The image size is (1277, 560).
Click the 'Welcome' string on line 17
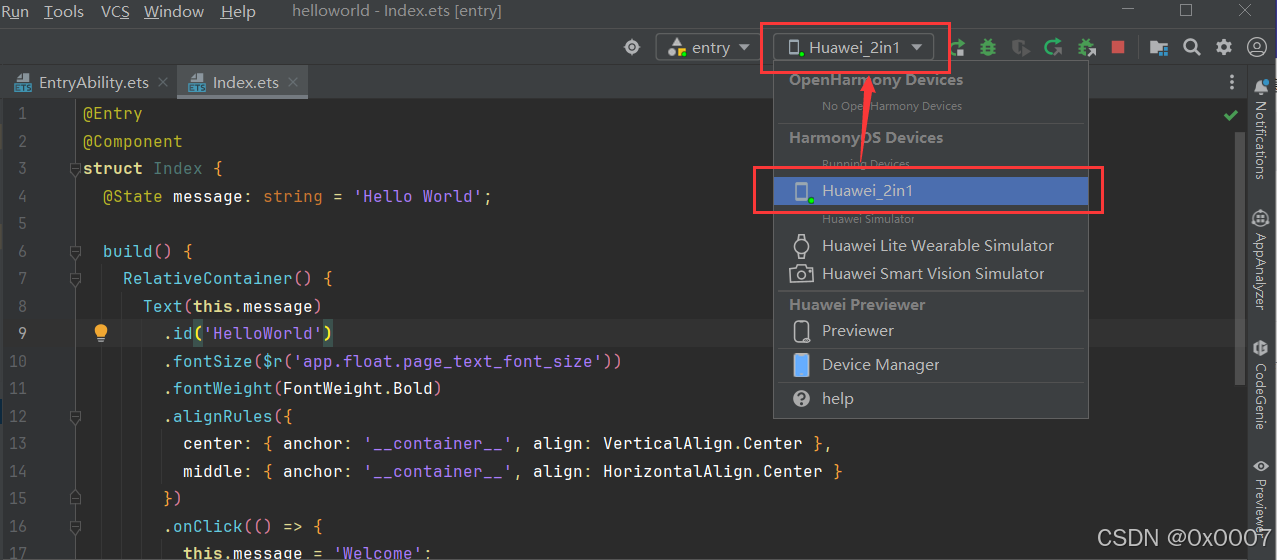point(378,552)
